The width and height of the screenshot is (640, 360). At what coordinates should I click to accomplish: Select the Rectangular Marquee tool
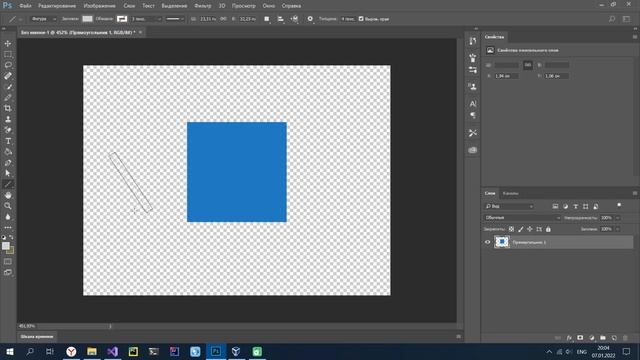(8, 54)
